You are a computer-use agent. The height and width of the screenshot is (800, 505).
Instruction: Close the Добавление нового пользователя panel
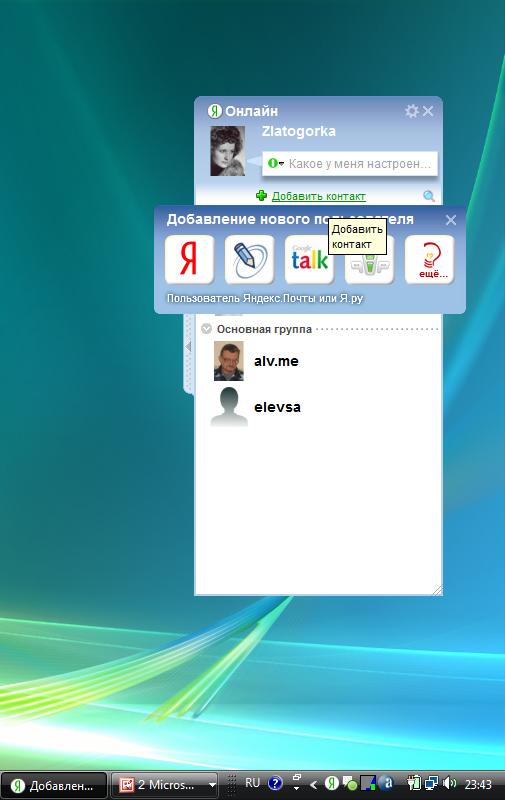451,220
